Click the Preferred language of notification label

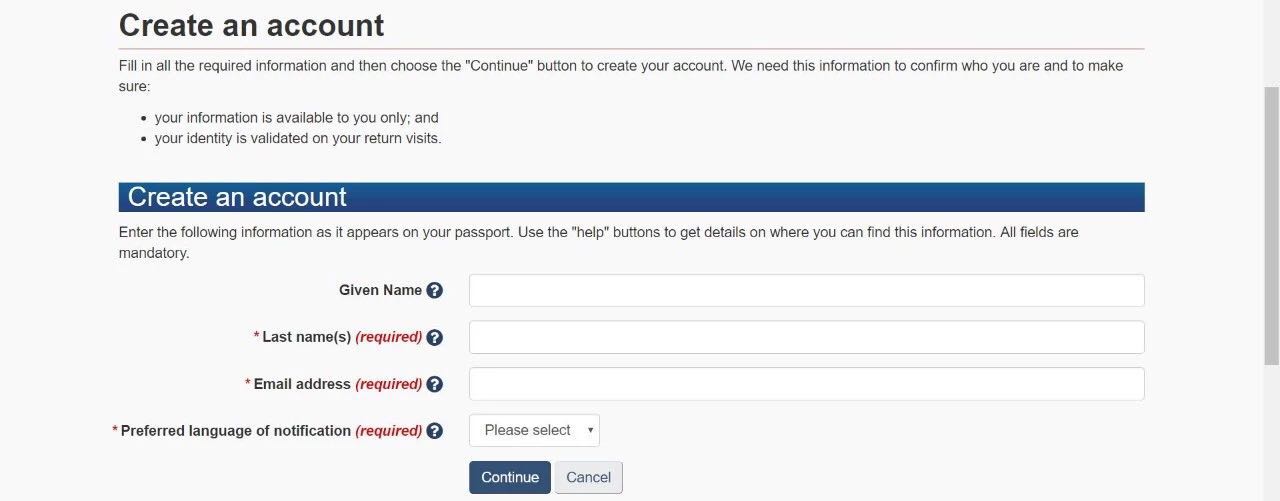[235, 431]
